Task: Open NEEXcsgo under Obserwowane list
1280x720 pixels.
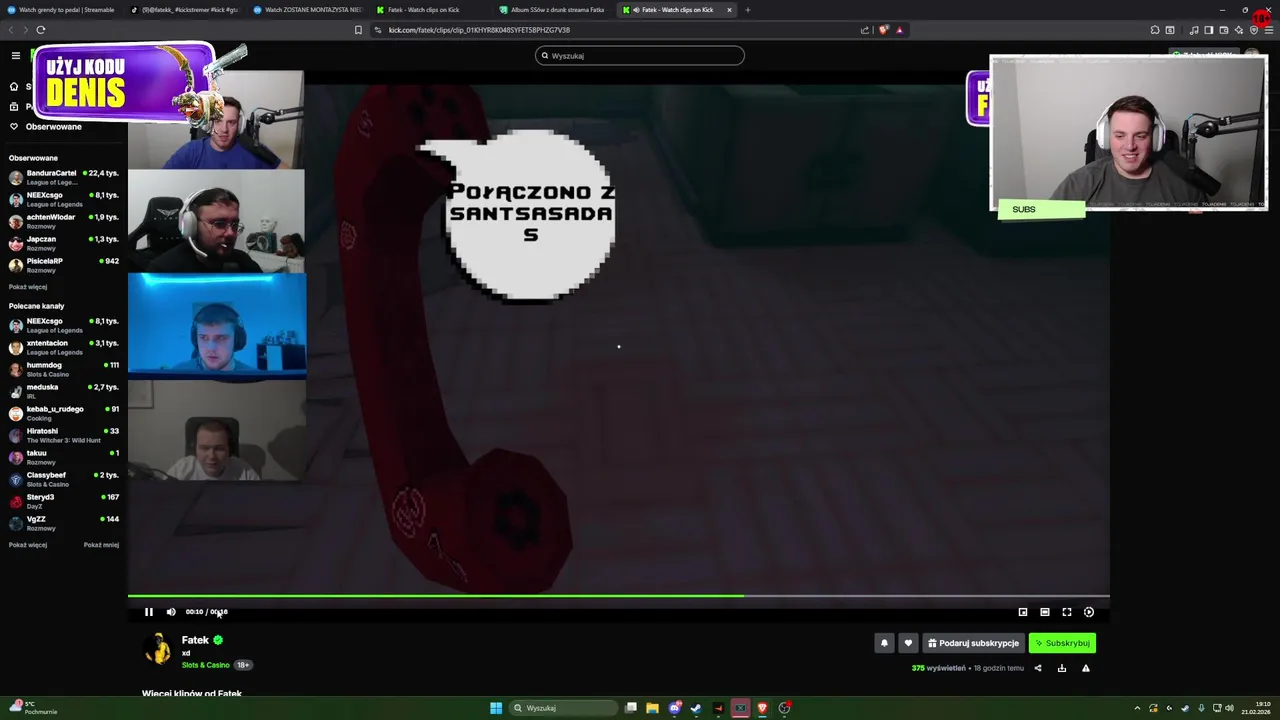Action: (64, 199)
